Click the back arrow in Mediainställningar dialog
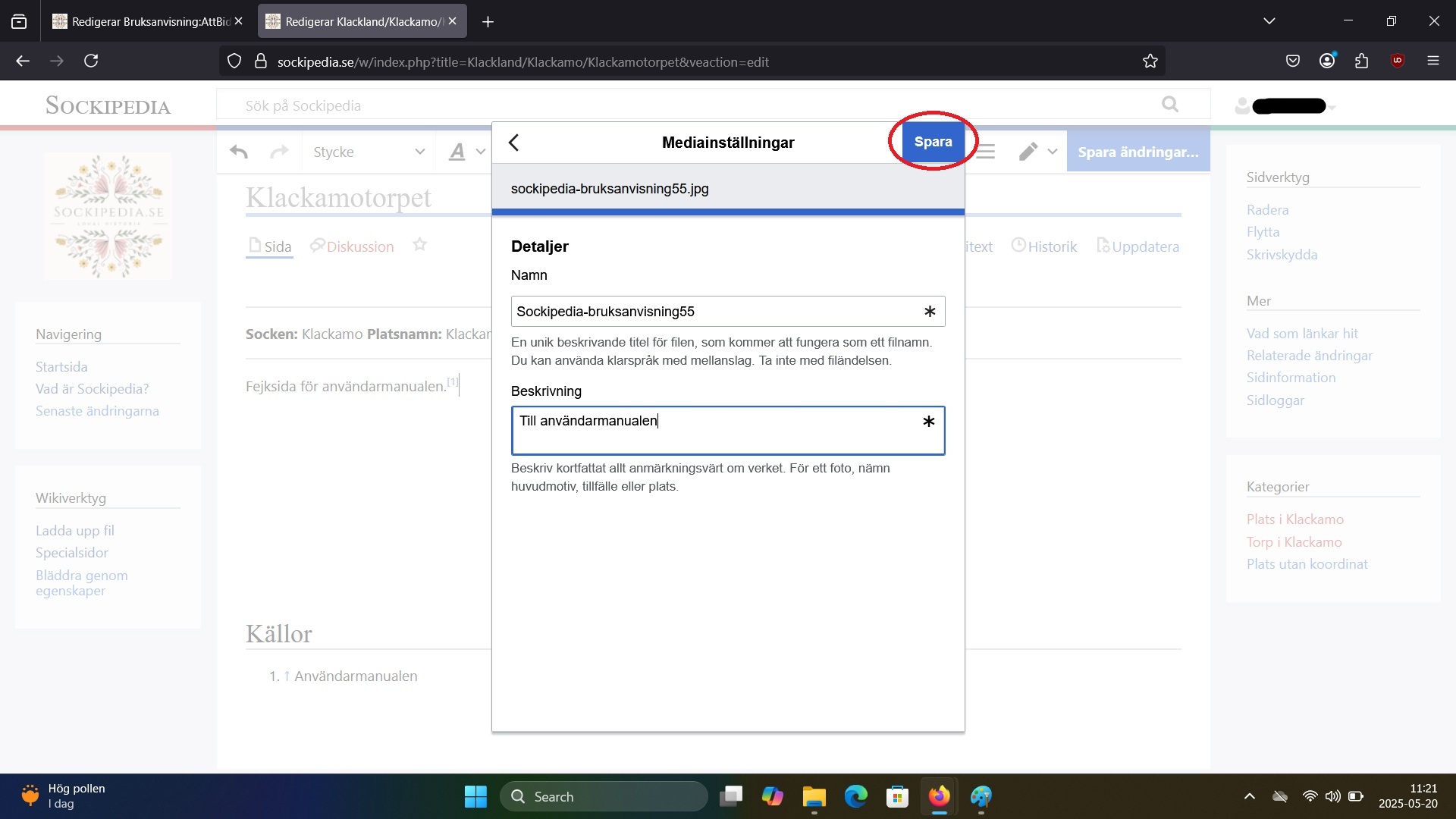 514,143
